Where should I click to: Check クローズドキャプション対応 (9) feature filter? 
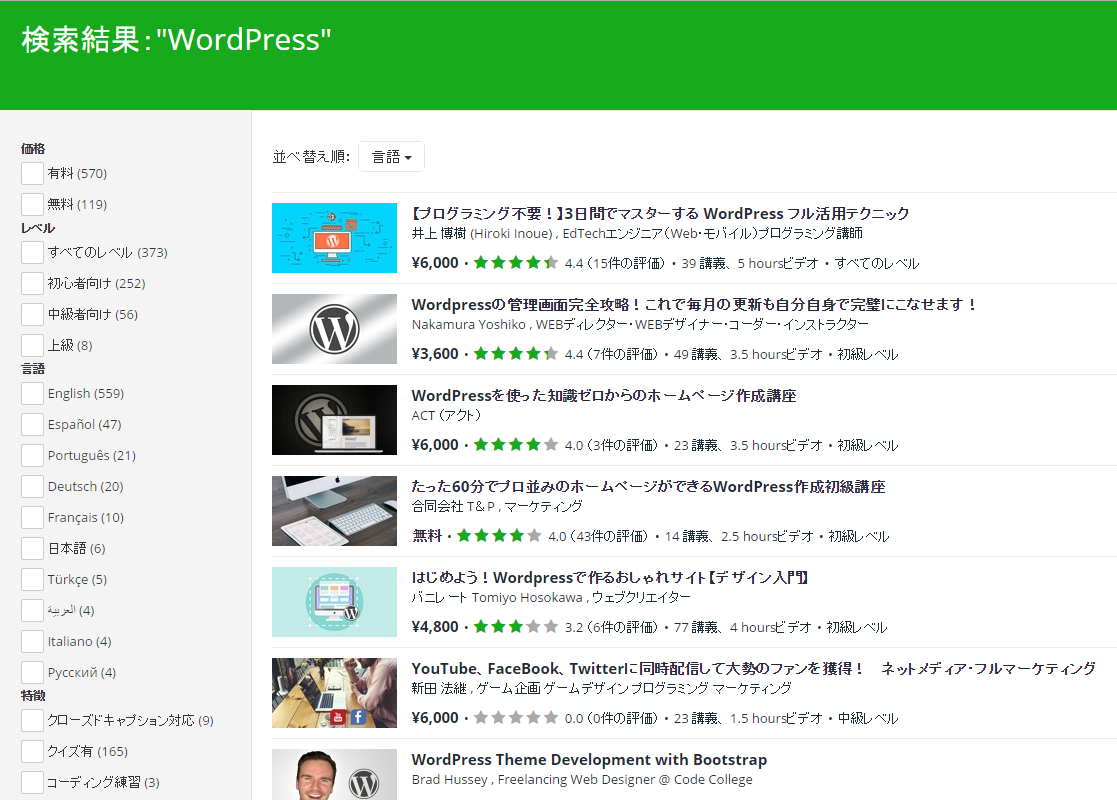pos(32,720)
